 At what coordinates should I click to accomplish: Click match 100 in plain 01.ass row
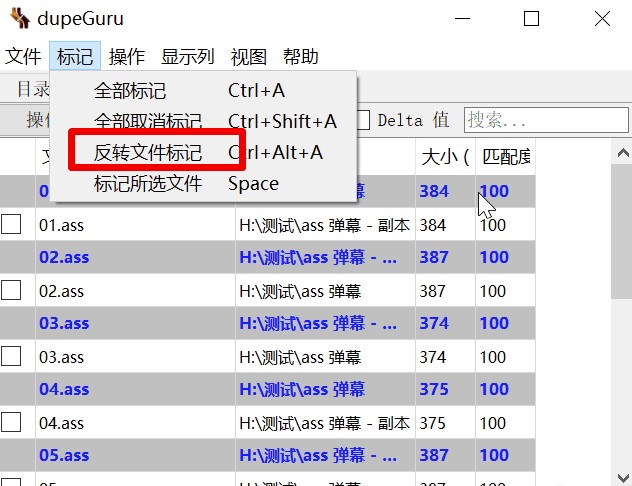[493, 225]
